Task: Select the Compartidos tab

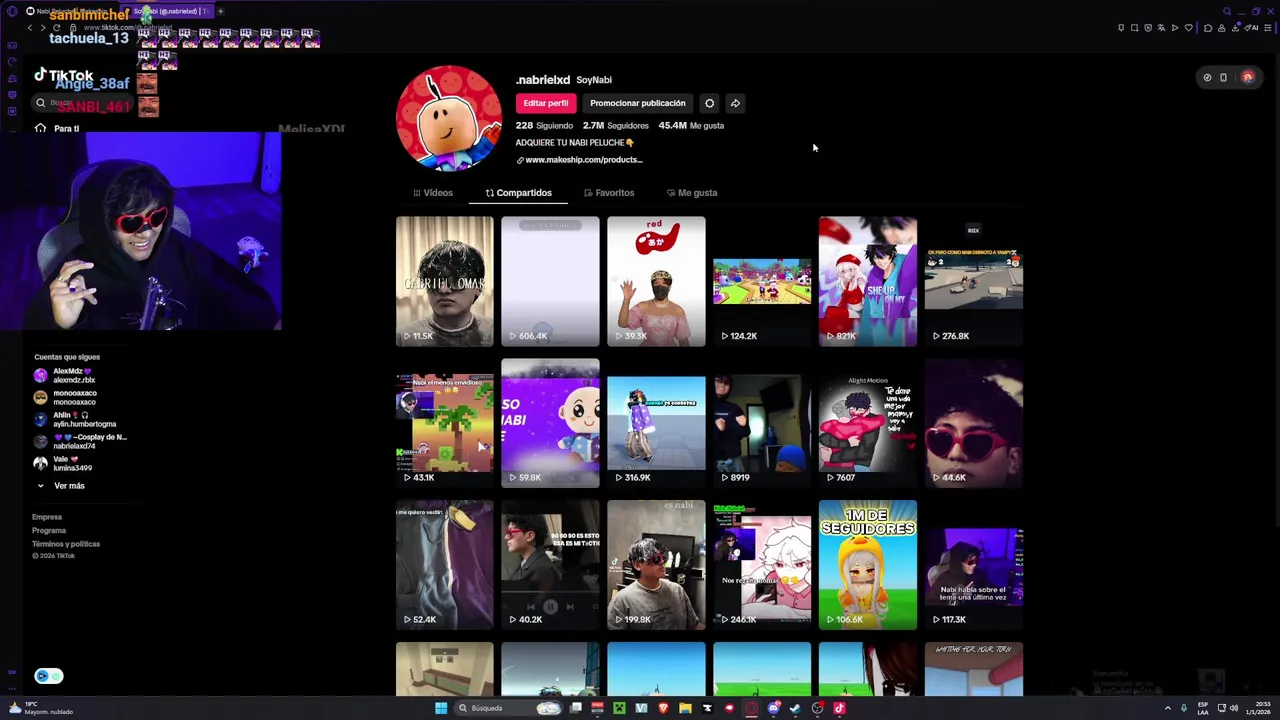Action: click(518, 193)
